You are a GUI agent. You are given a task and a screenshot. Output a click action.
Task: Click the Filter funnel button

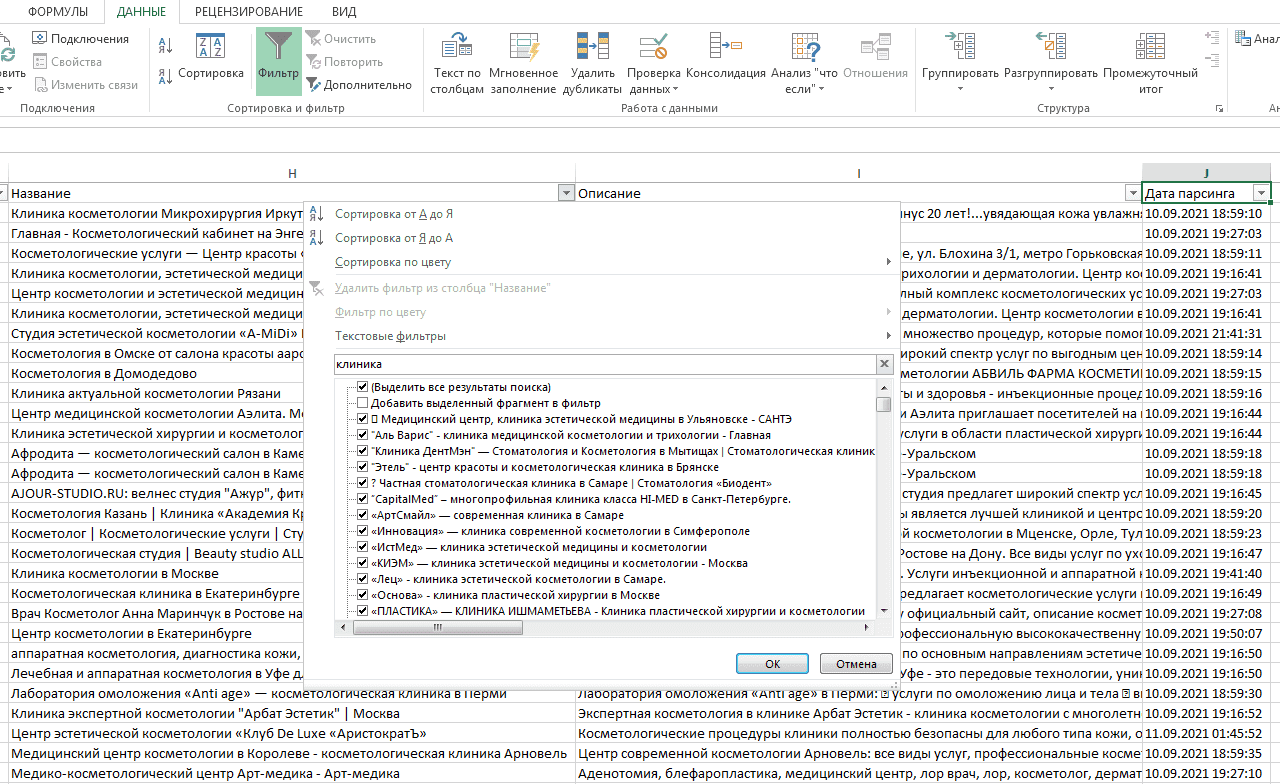tap(278, 60)
